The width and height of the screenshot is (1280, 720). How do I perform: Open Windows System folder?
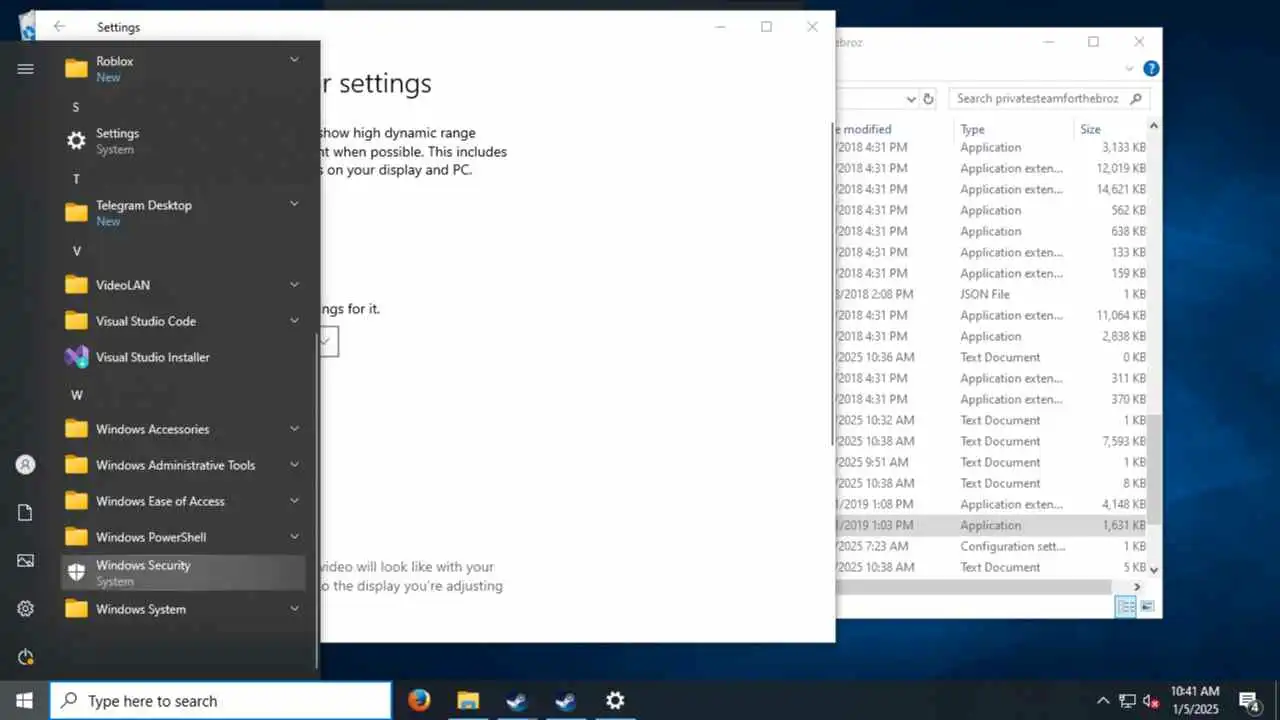[183, 609]
